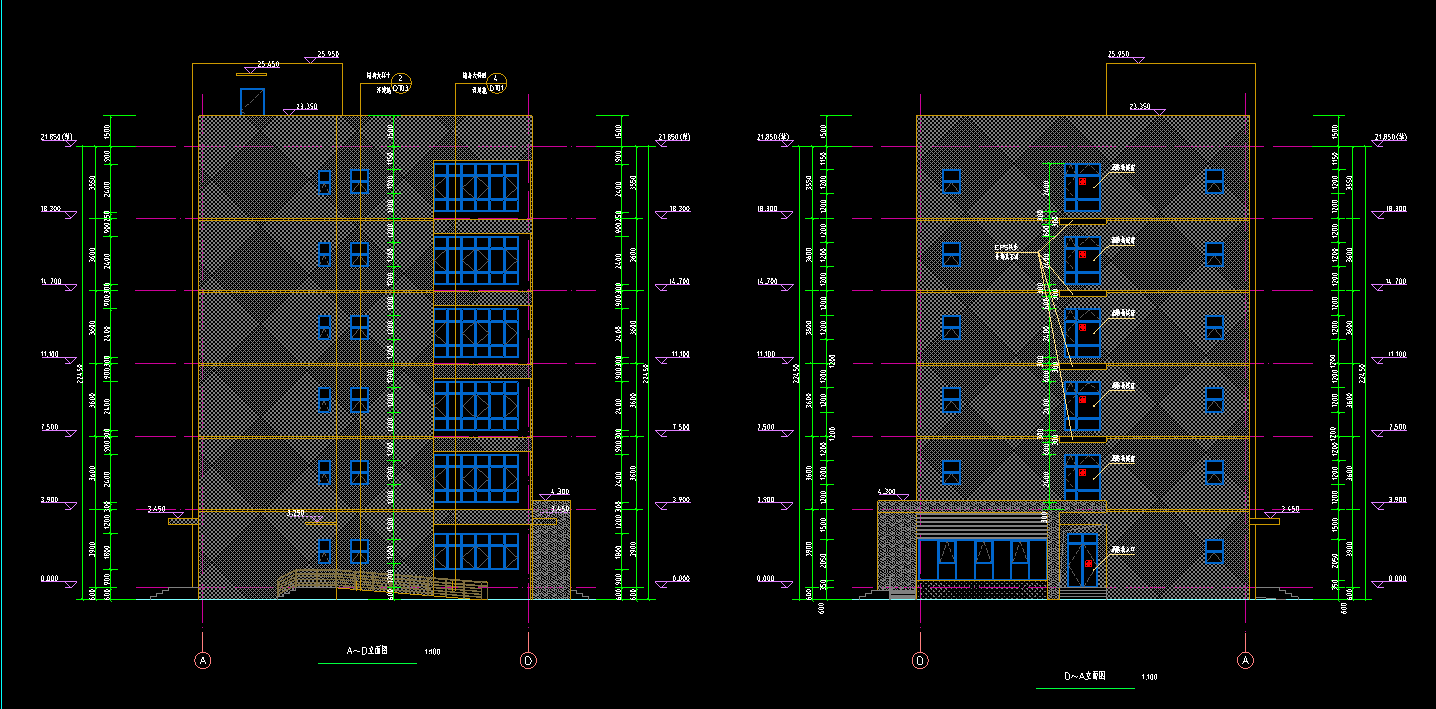The width and height of the screenshot is (1436, 709).
Task: Select the 23.350 level label on right elevation
Action: point(1139,106)
